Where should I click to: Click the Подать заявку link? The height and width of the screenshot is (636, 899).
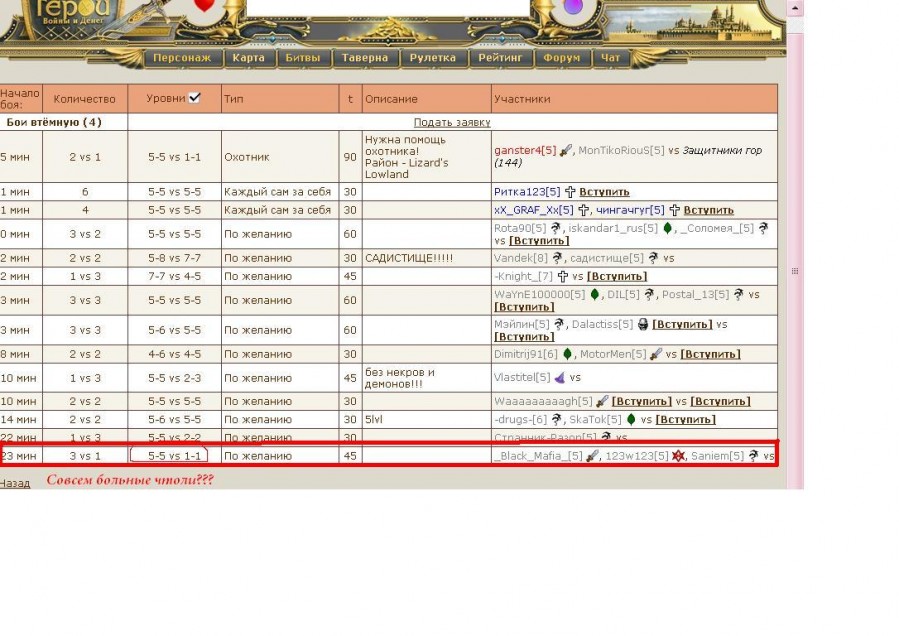(x=452, y=122)
